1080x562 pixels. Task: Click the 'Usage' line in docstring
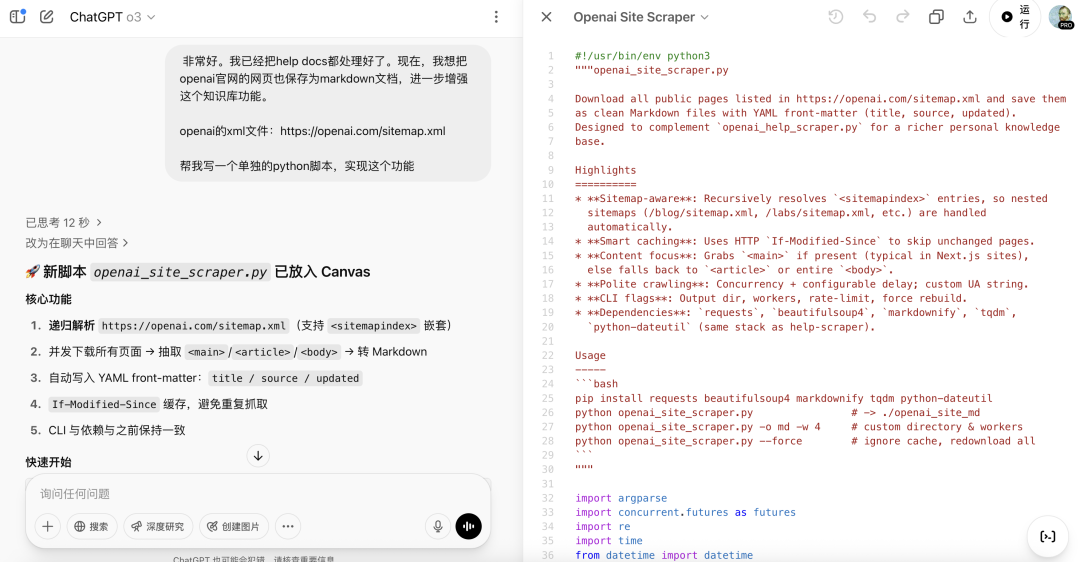(x=590, y=355)
